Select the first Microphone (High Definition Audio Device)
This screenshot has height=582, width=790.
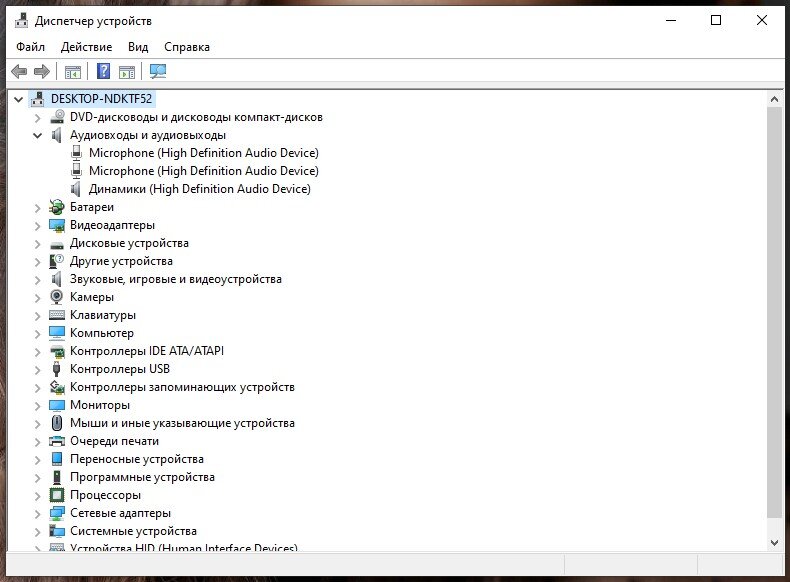coord(204,153)
